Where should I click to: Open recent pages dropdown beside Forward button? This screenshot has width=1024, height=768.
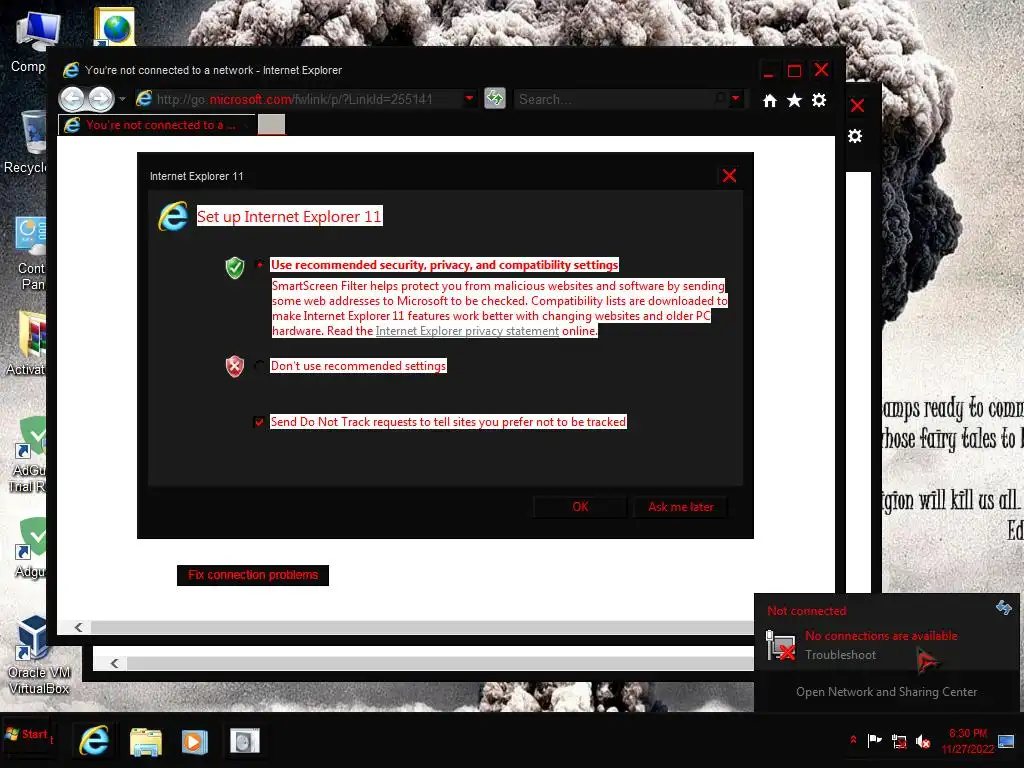(122, 99)
